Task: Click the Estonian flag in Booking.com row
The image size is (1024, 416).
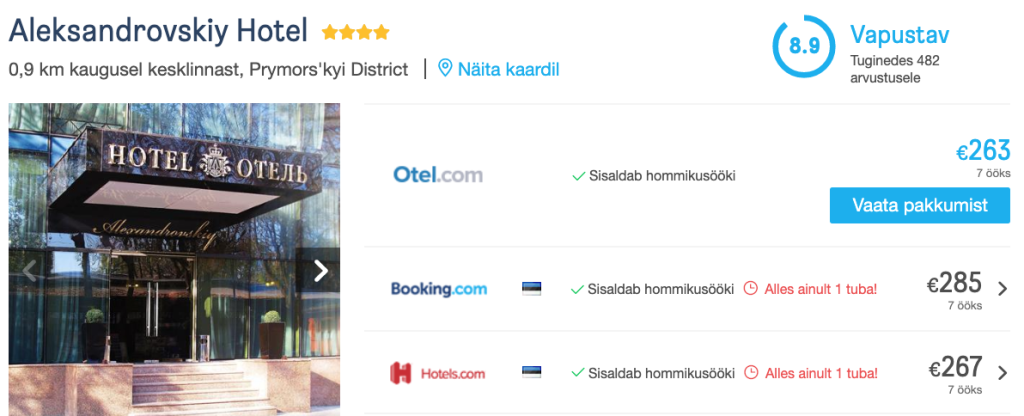Action: 532,289
